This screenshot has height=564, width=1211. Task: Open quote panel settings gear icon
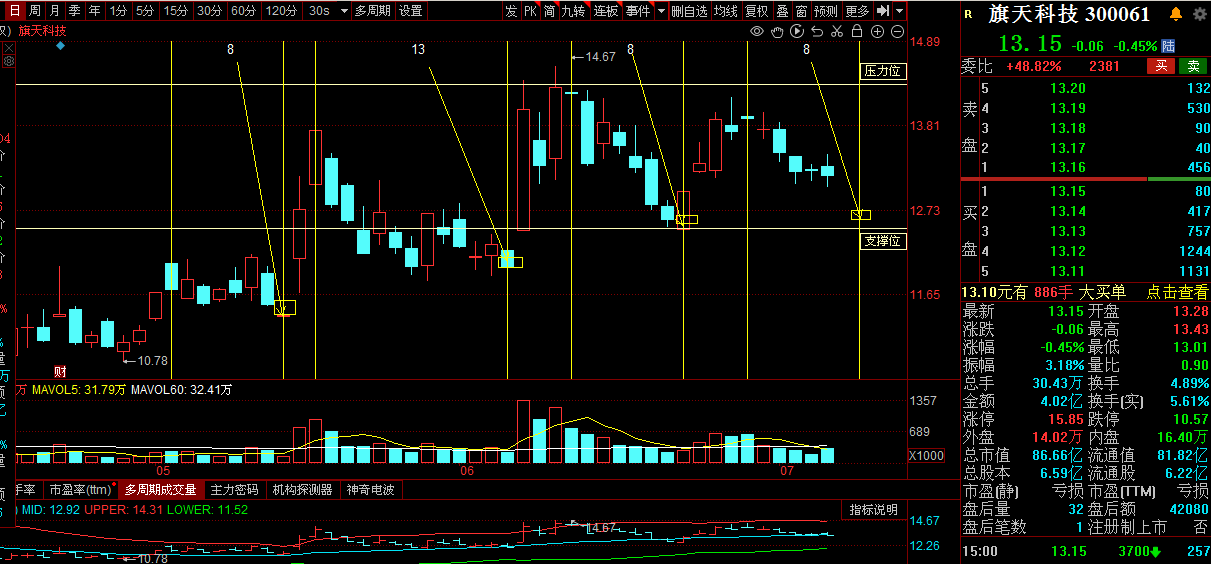[1199, 14]
